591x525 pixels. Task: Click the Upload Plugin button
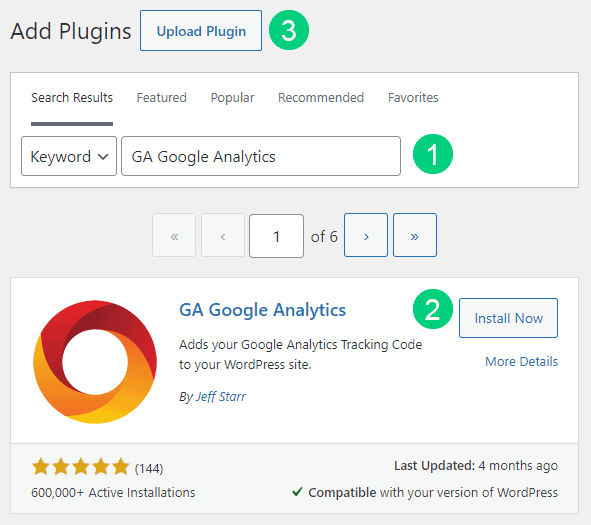pos(201,31)
